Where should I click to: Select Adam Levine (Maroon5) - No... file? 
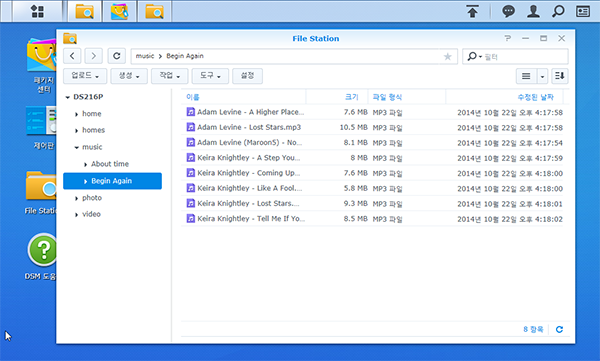coord(372,142)
